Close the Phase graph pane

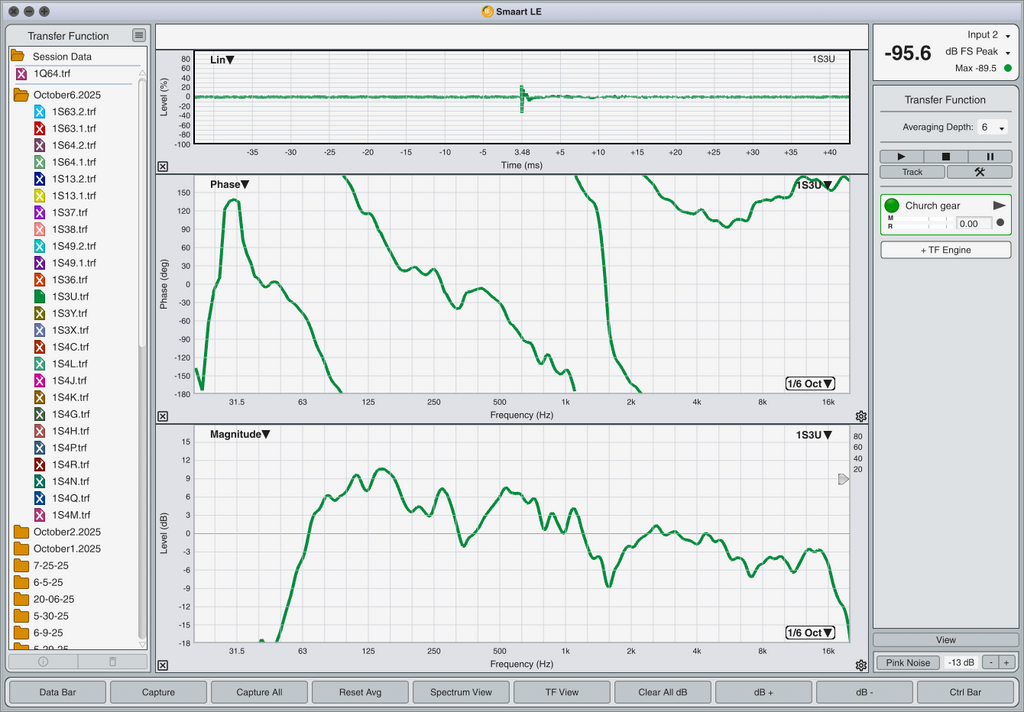click(x=163, y=416)
